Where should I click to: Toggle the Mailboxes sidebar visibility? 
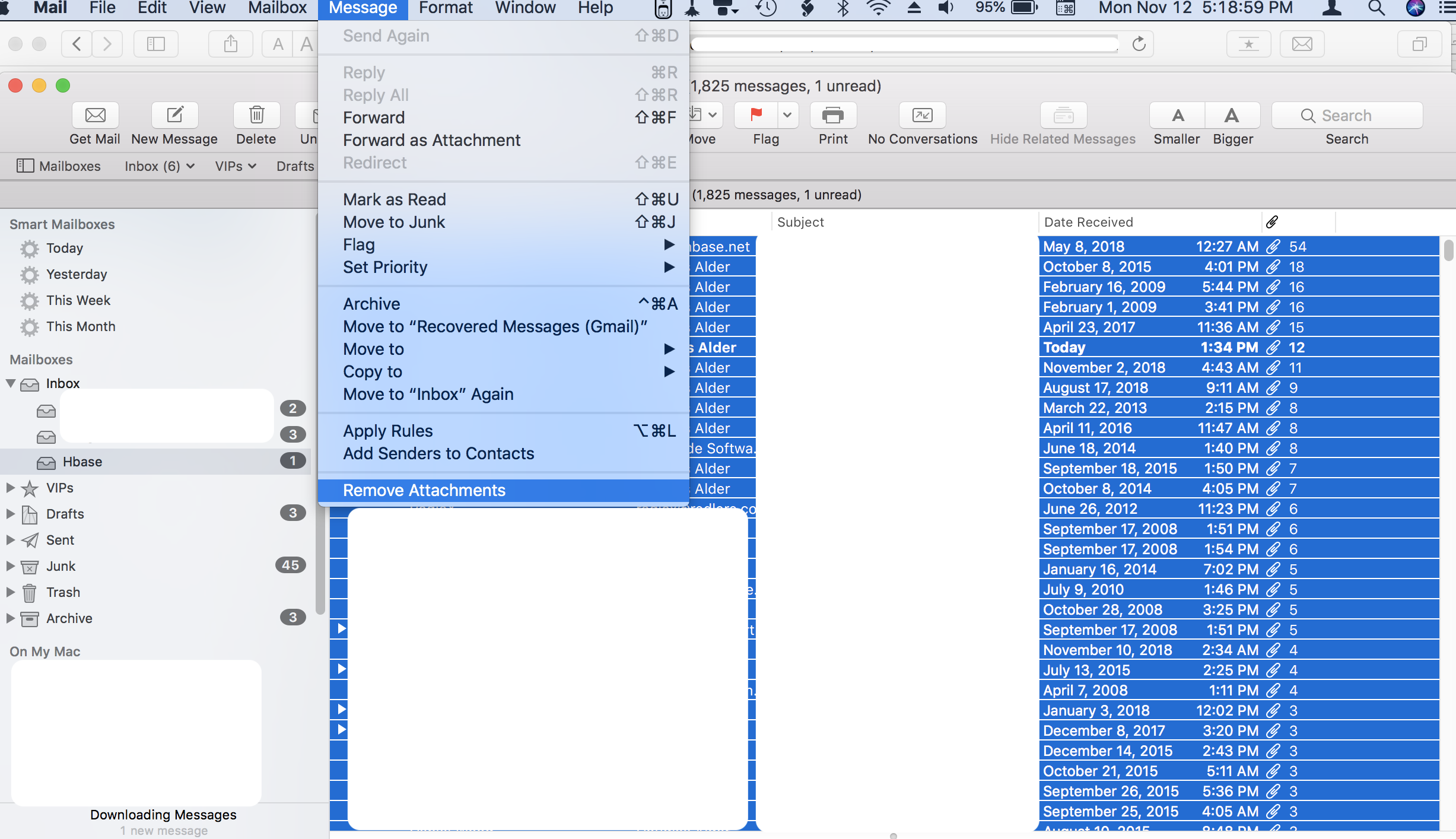click(x=155, y=43)
